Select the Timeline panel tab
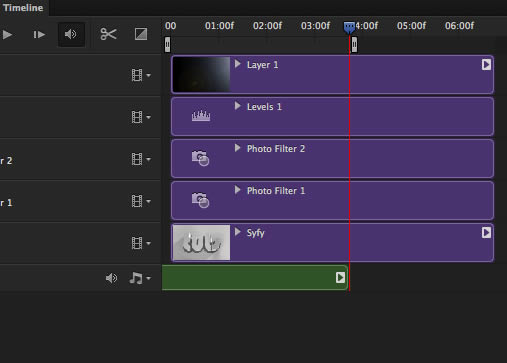Image resolution: width=507 pixels, height=363 pixels. pos(23,8)
